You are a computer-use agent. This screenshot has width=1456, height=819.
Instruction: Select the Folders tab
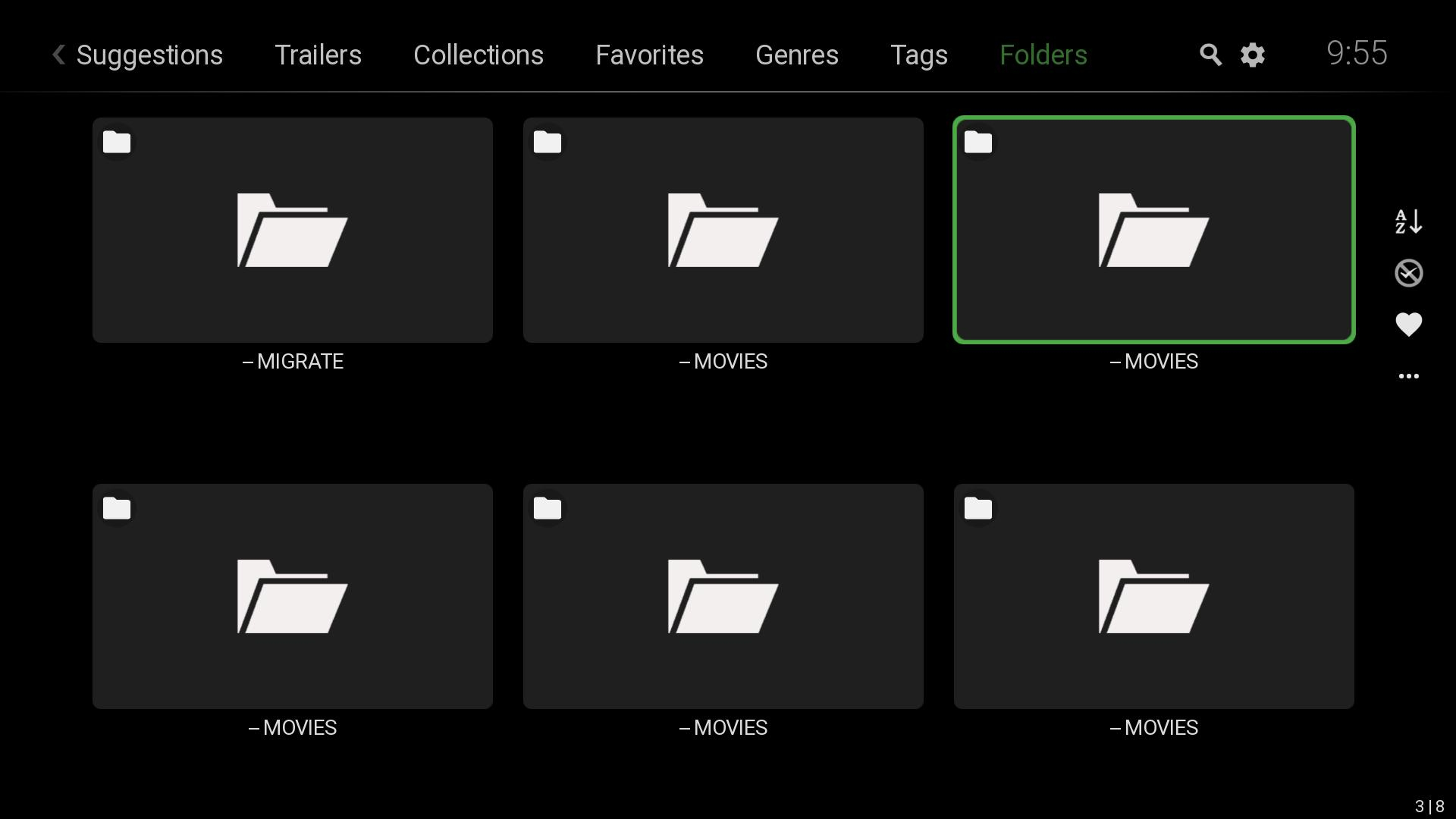point(1043,55)
